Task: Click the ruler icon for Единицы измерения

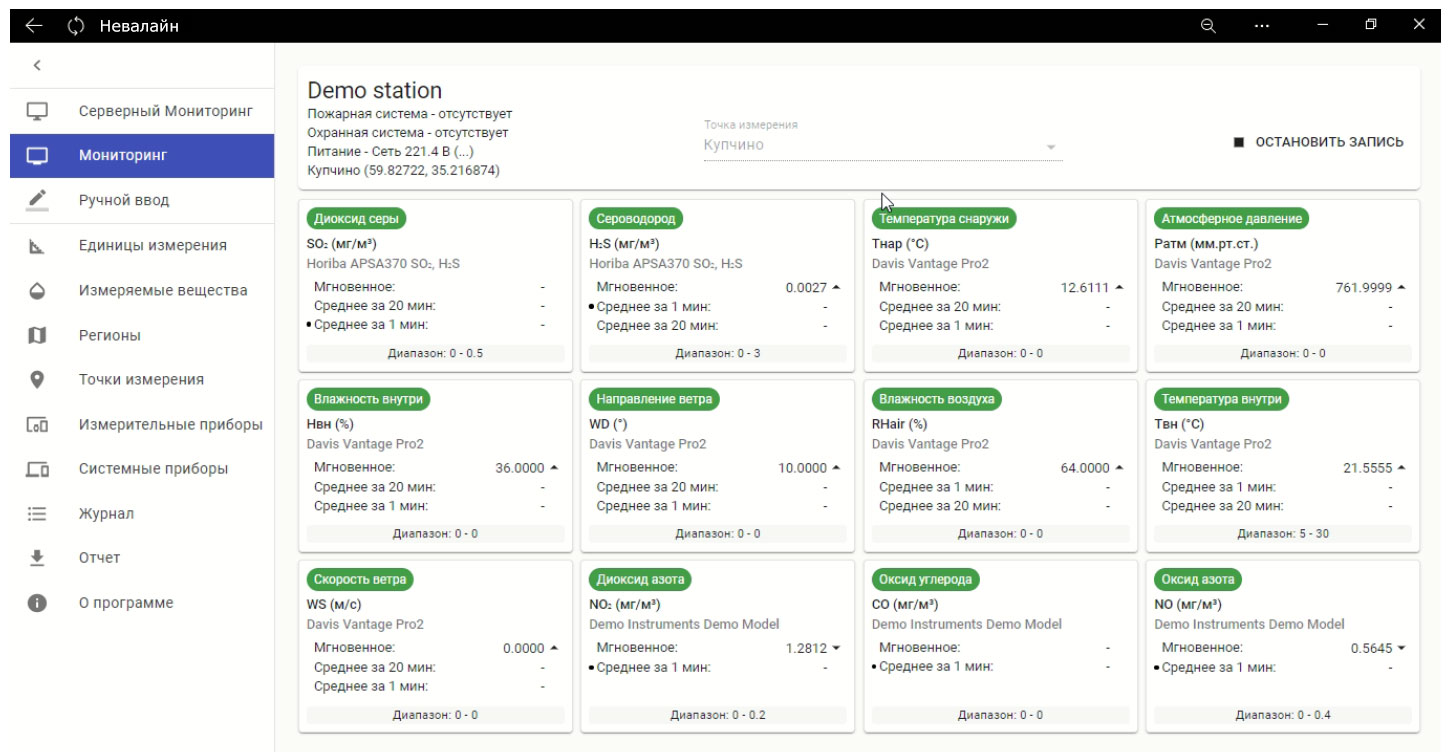Action: pyautogui.click(x=37, y=246)
